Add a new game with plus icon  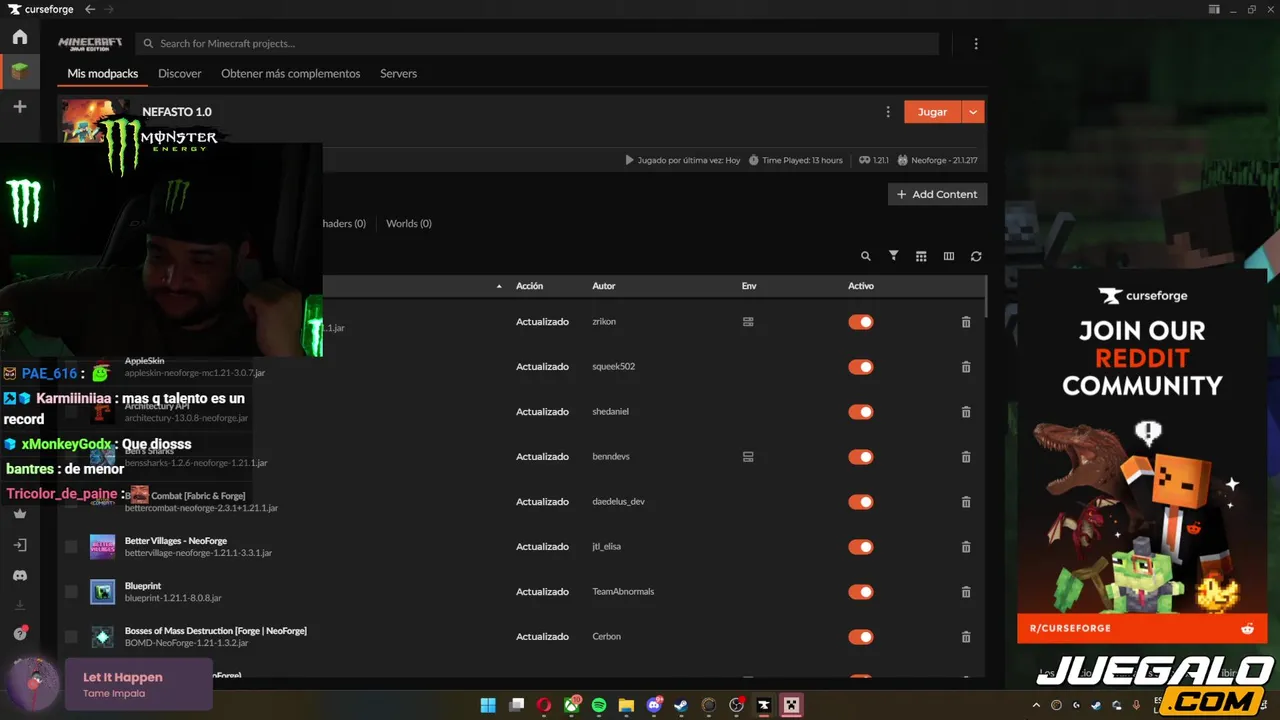point(20,106)
